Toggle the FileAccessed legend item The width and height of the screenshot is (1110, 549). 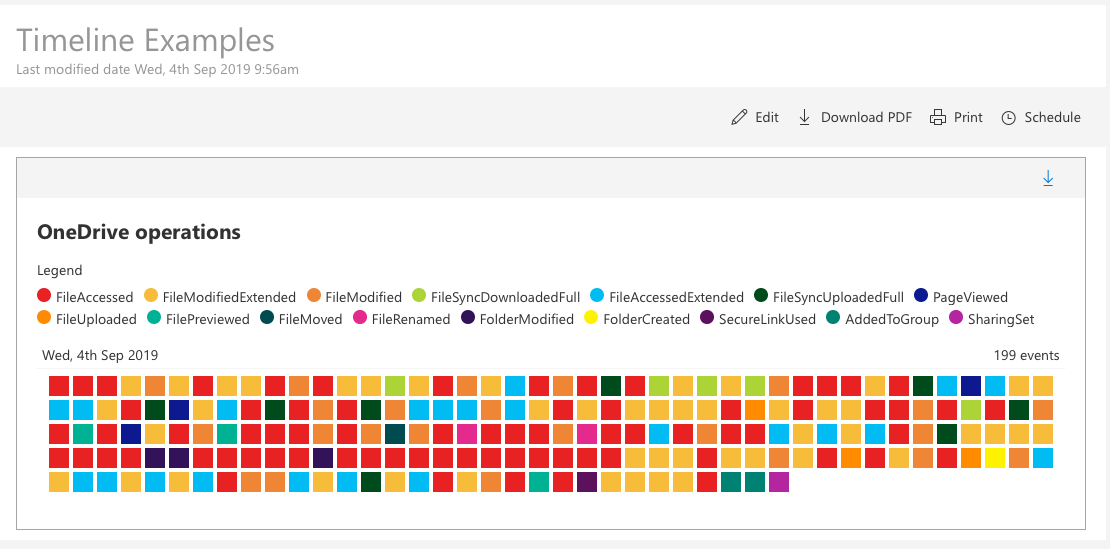click(85, 297)
